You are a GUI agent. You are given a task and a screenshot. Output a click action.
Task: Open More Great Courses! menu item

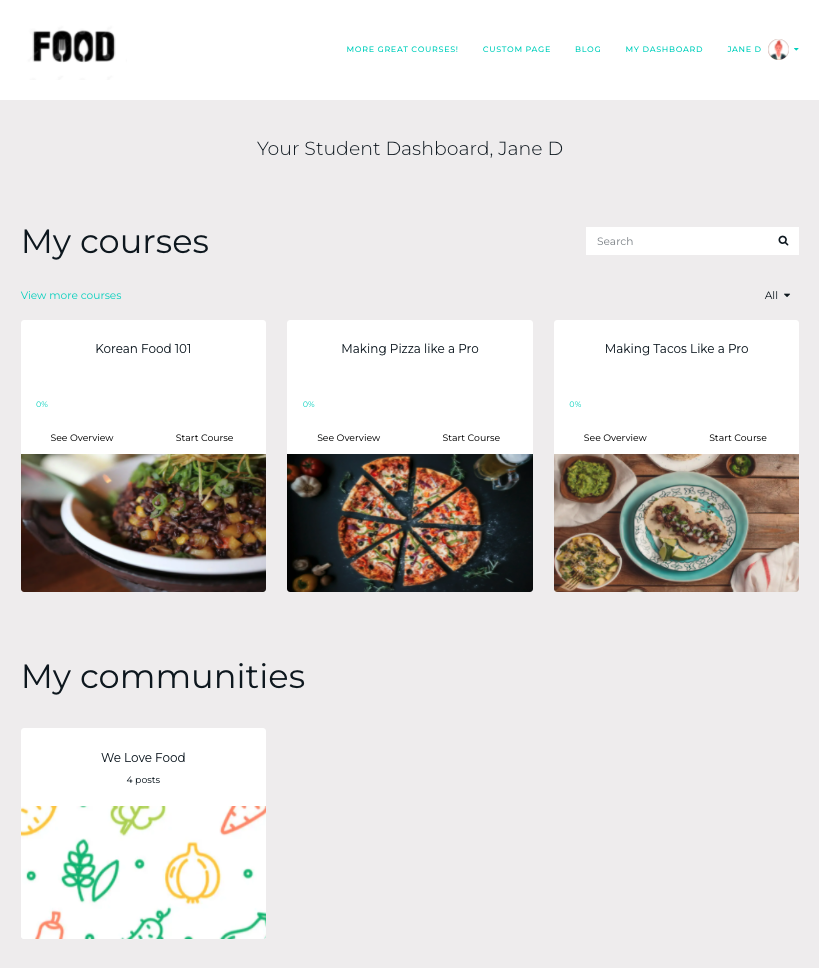(402, 49)
